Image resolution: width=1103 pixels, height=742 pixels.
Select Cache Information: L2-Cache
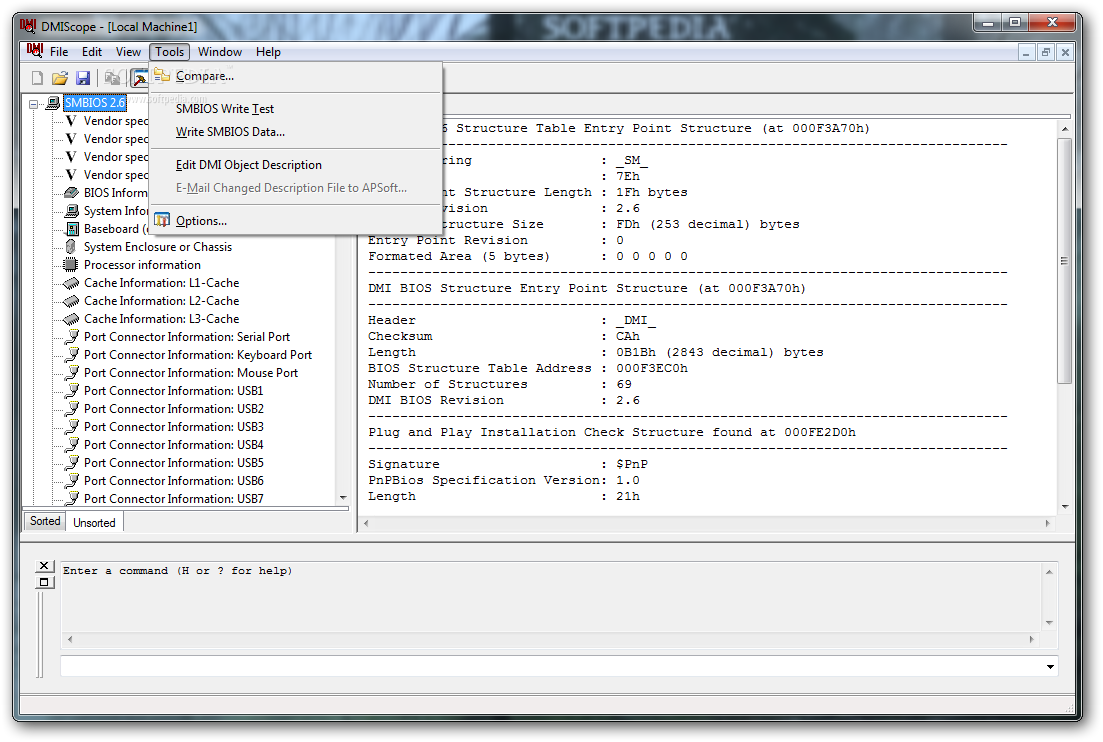[x=161, y=301]
